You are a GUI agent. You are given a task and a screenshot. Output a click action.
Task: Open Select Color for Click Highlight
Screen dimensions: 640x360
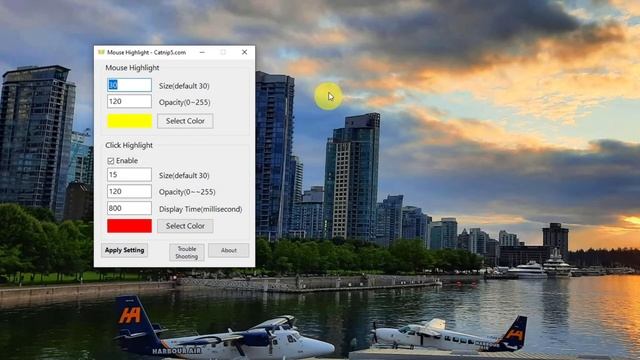(x=185, y=226)
